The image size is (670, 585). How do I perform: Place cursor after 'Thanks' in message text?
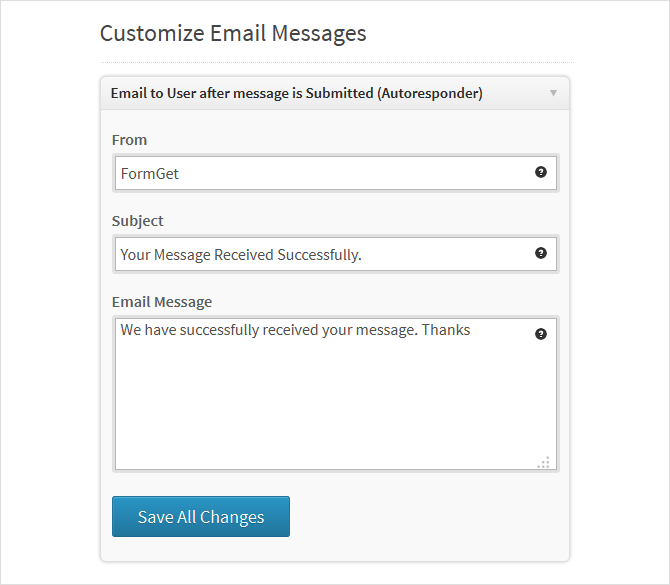(471, 329)
